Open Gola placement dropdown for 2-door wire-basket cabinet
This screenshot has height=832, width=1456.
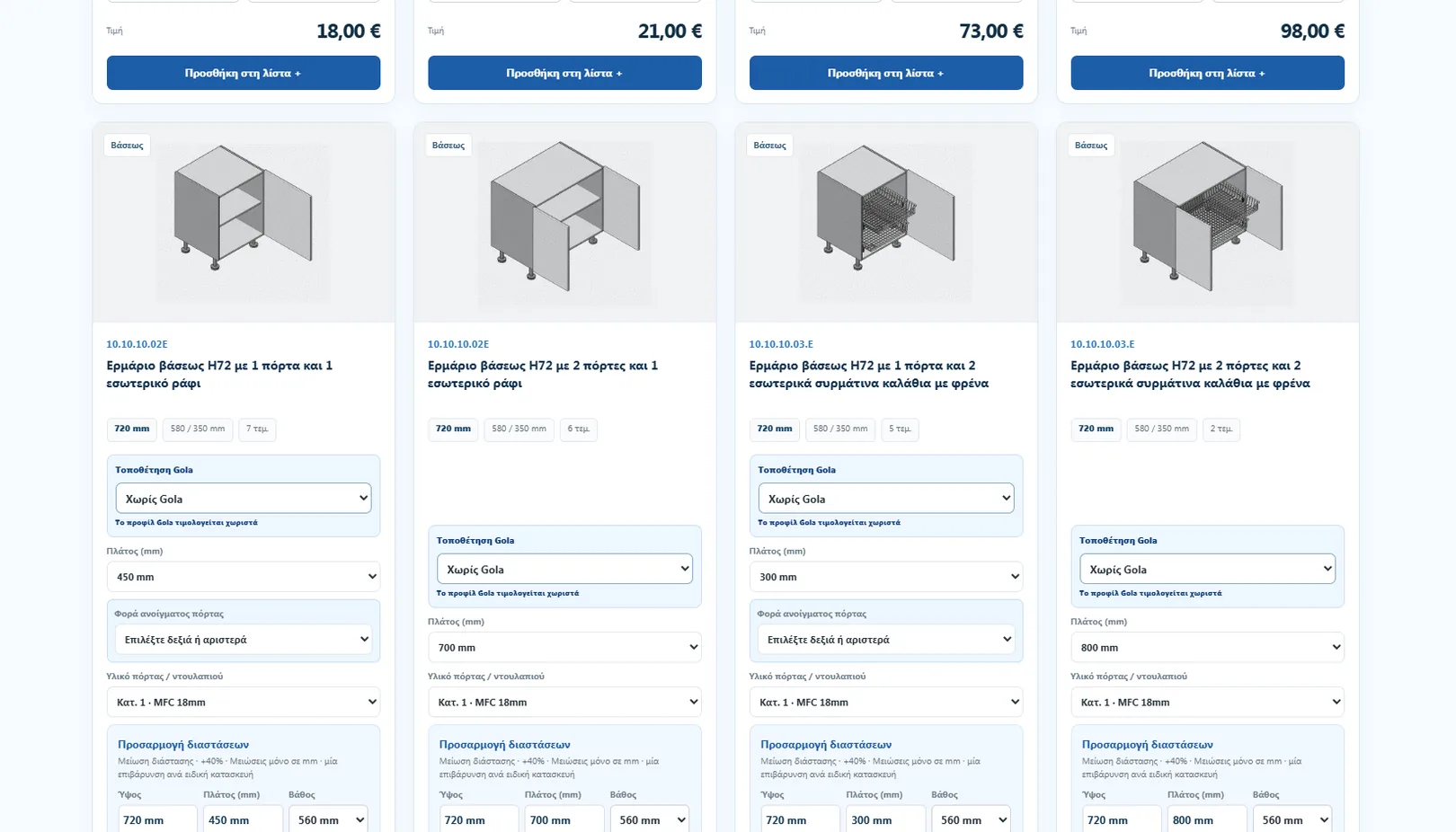1207,569
